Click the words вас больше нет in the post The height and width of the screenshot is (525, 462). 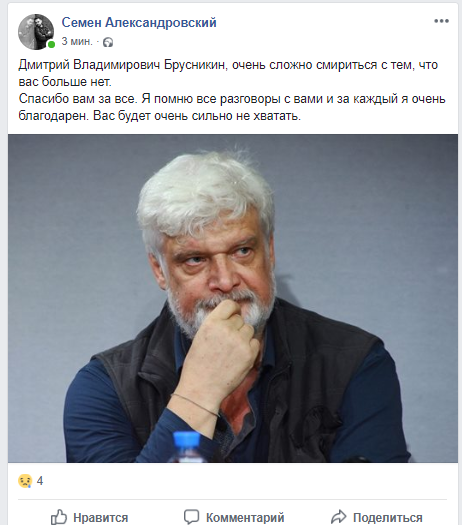64,81
